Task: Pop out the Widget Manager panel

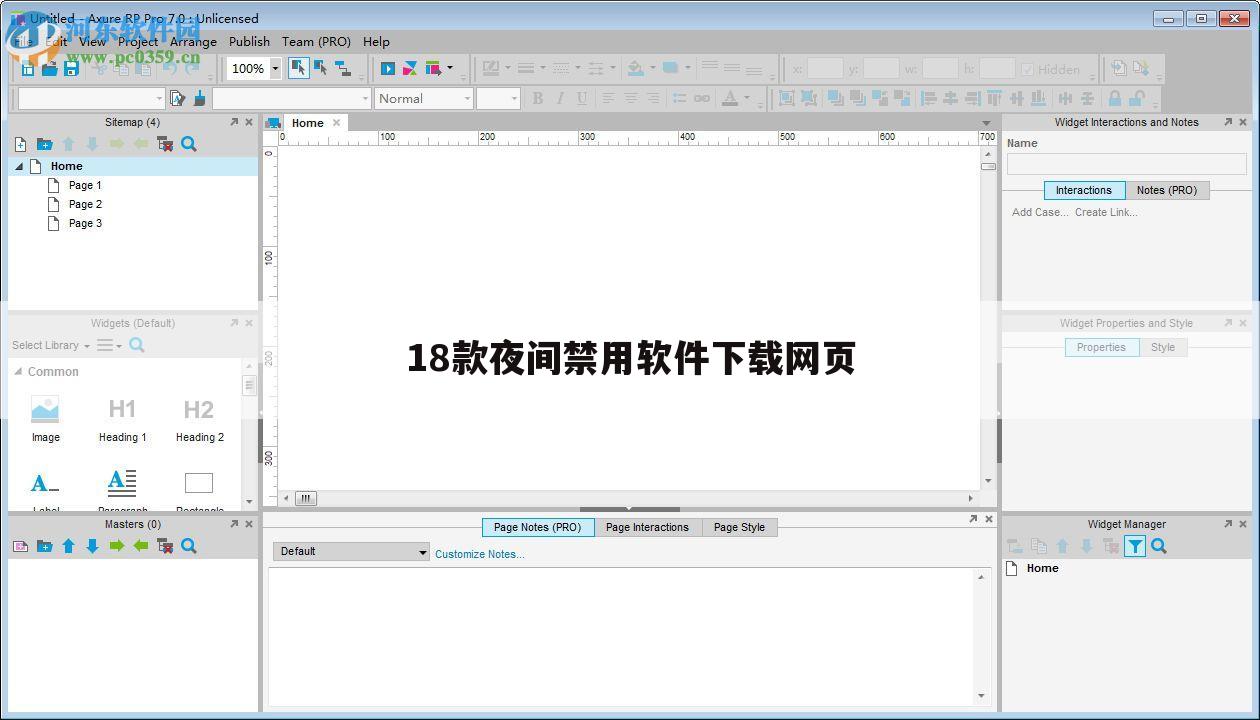Action: [x=1228, y=524]
